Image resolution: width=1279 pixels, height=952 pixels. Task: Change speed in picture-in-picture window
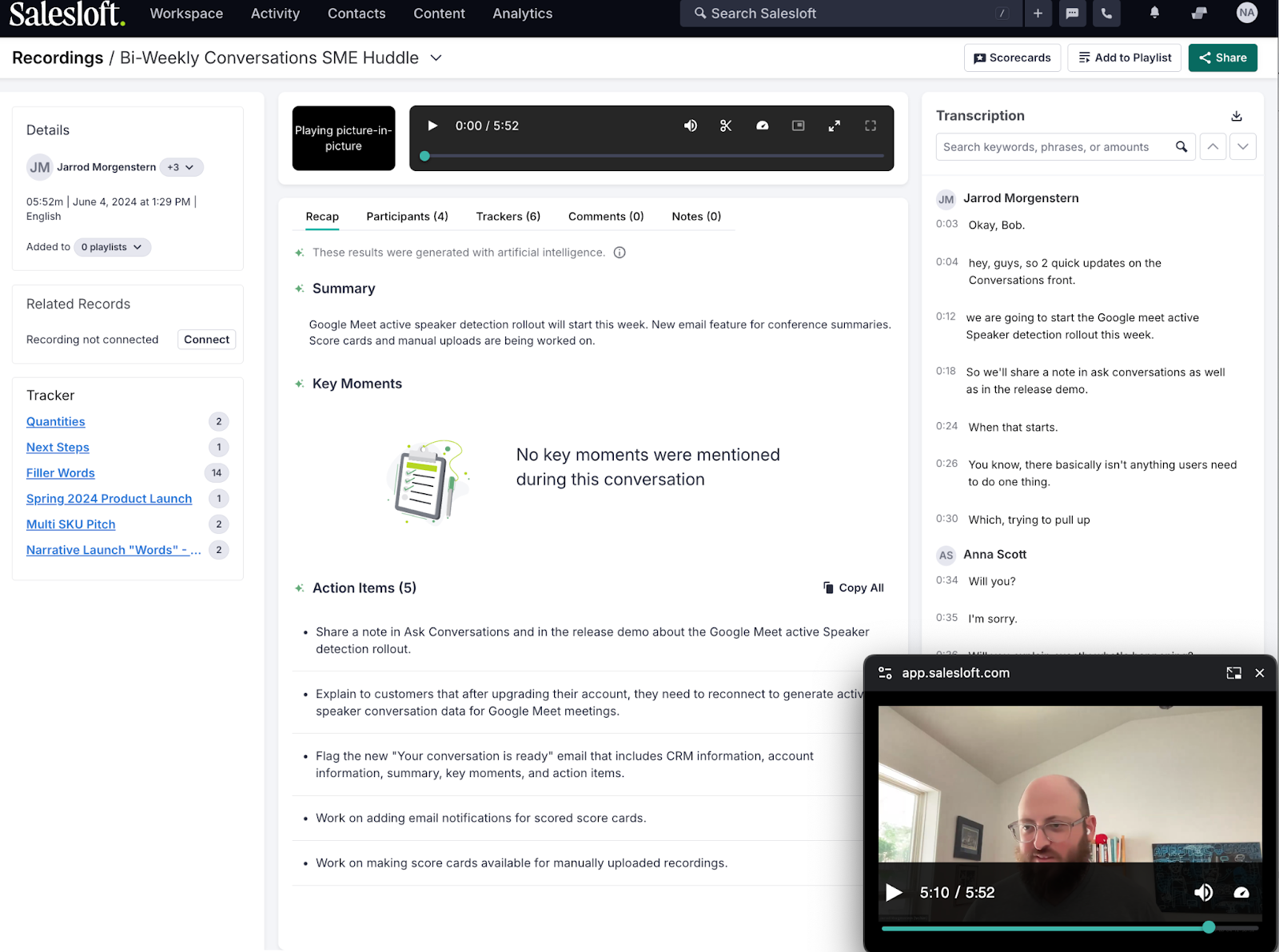click(1241, 892)
